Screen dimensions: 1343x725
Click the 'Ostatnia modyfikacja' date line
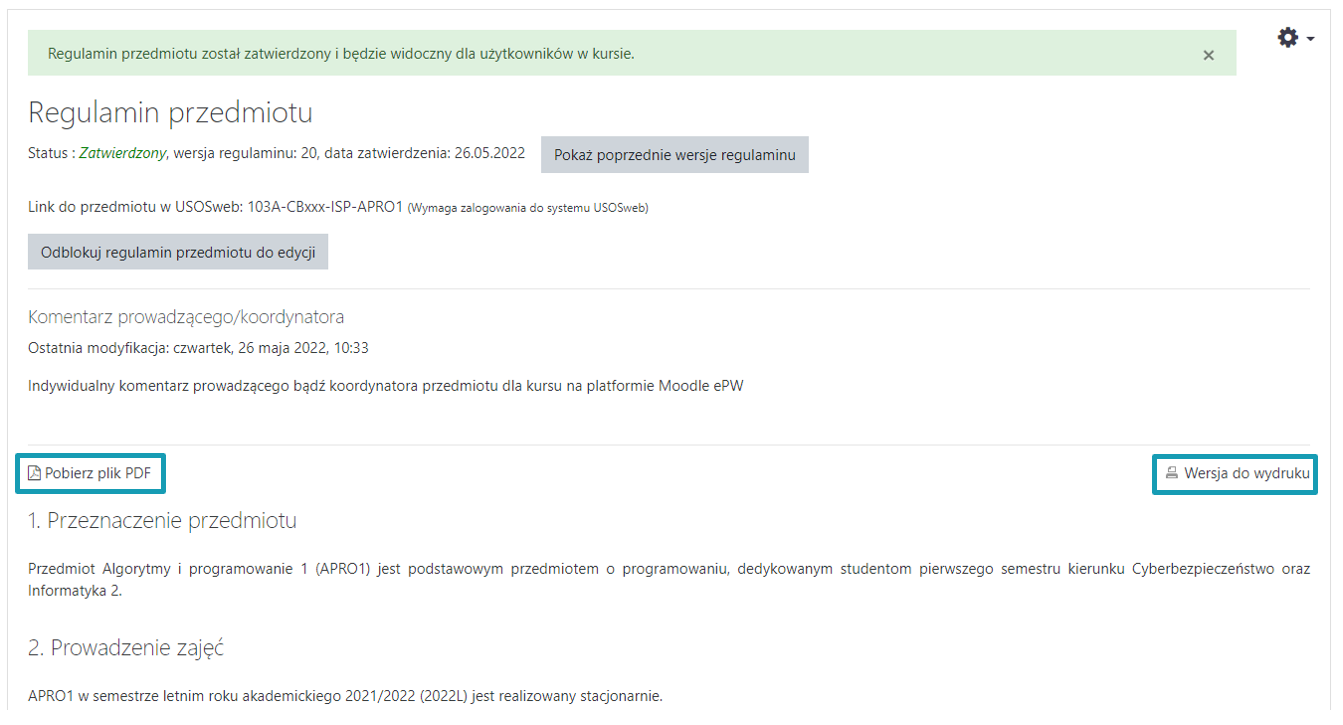[x=198, y=348]
